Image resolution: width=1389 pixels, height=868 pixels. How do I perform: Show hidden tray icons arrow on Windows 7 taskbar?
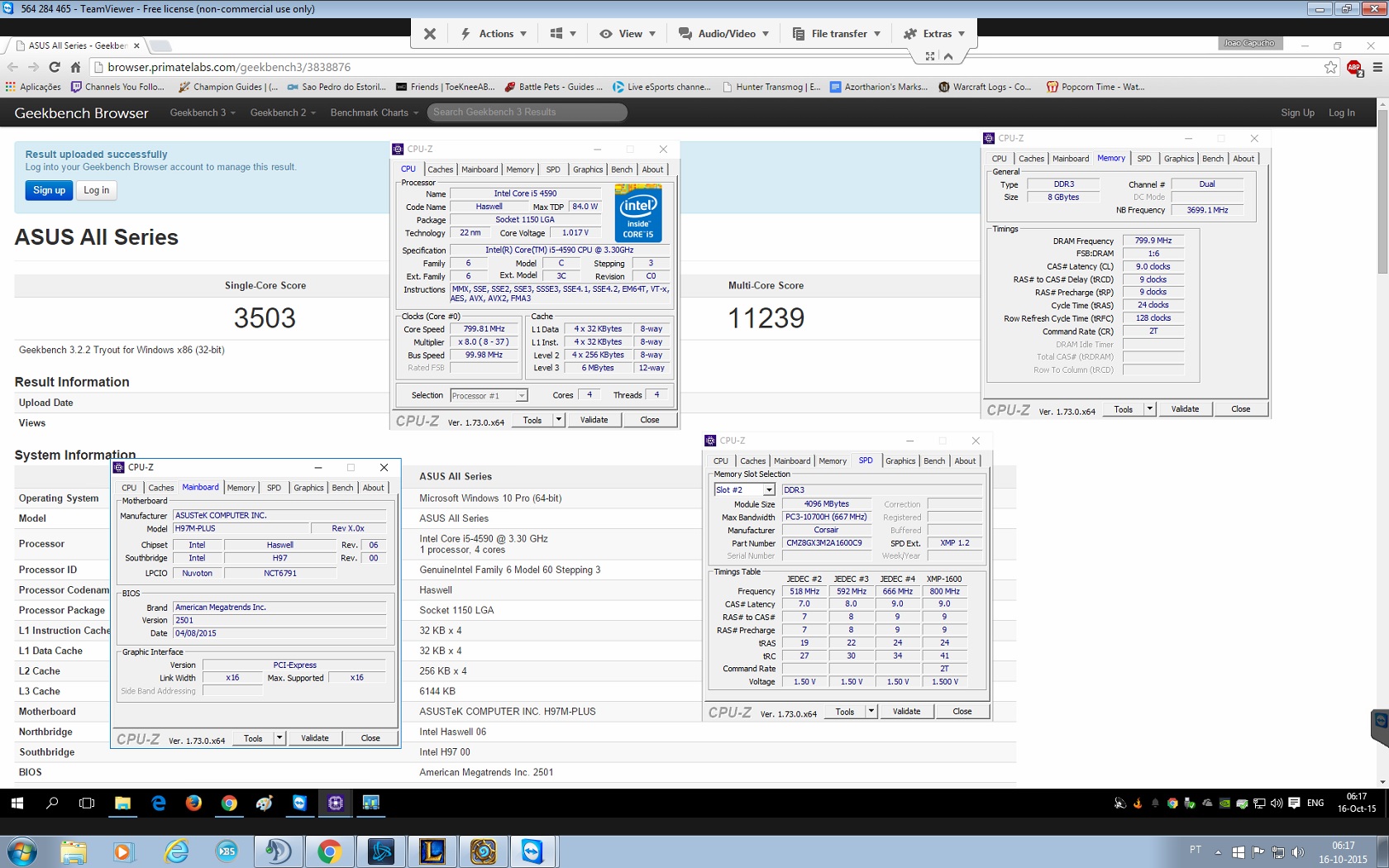pyautogui.click(x=1218, y=851)
